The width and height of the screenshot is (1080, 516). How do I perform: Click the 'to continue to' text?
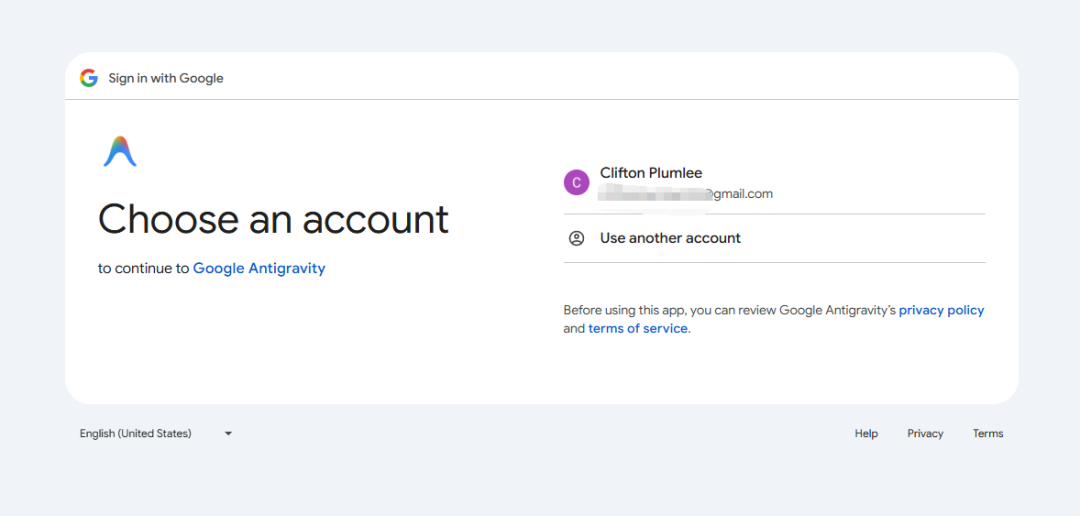click(143, 268)
